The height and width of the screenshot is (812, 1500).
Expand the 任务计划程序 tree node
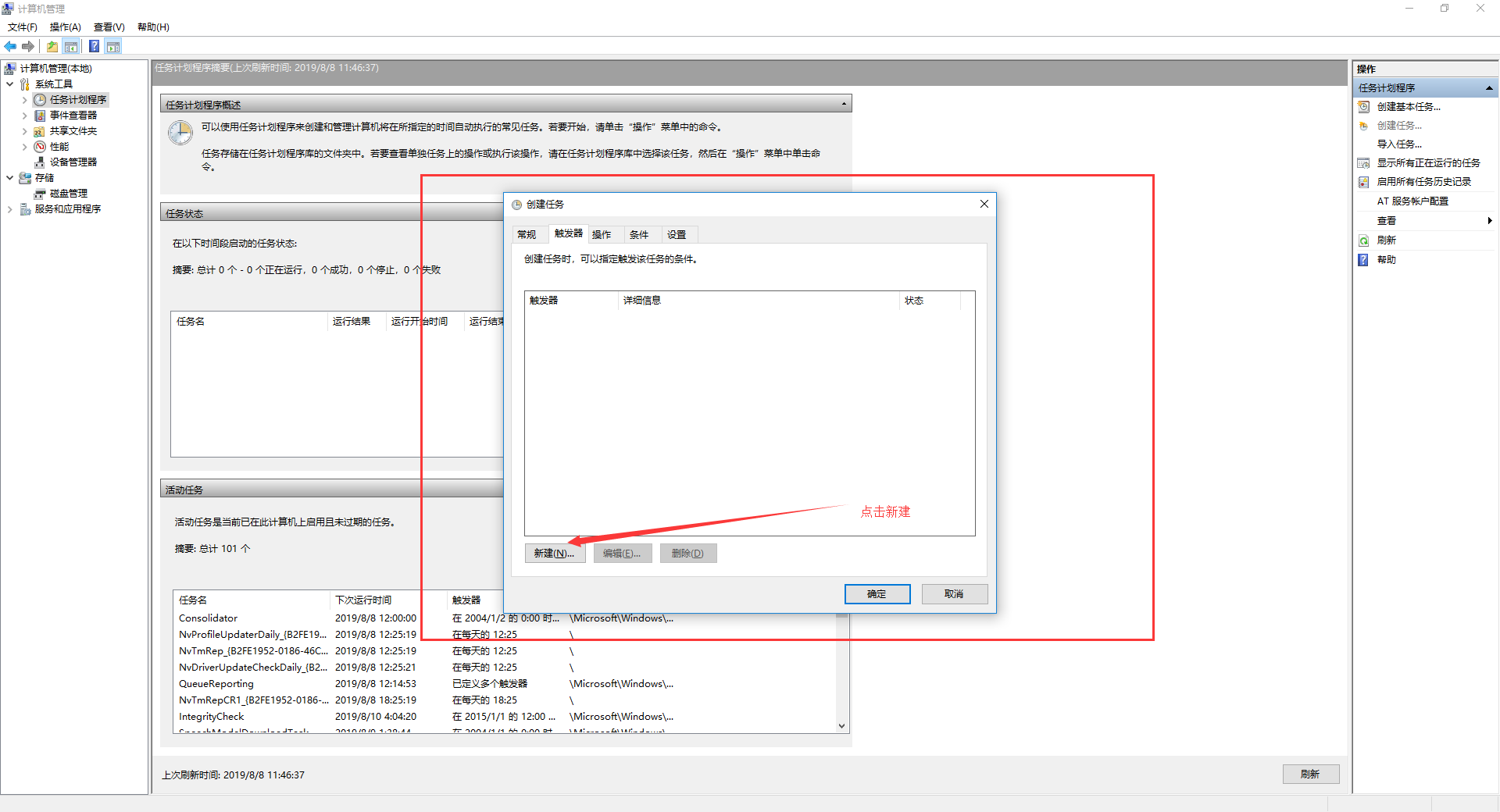(x=24, y=100)
